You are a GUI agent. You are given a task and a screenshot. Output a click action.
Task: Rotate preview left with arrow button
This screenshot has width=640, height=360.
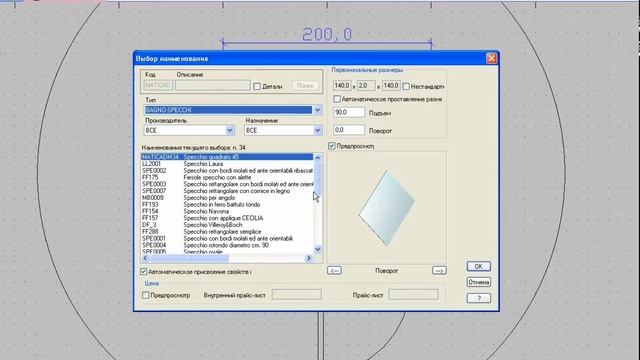334,271
